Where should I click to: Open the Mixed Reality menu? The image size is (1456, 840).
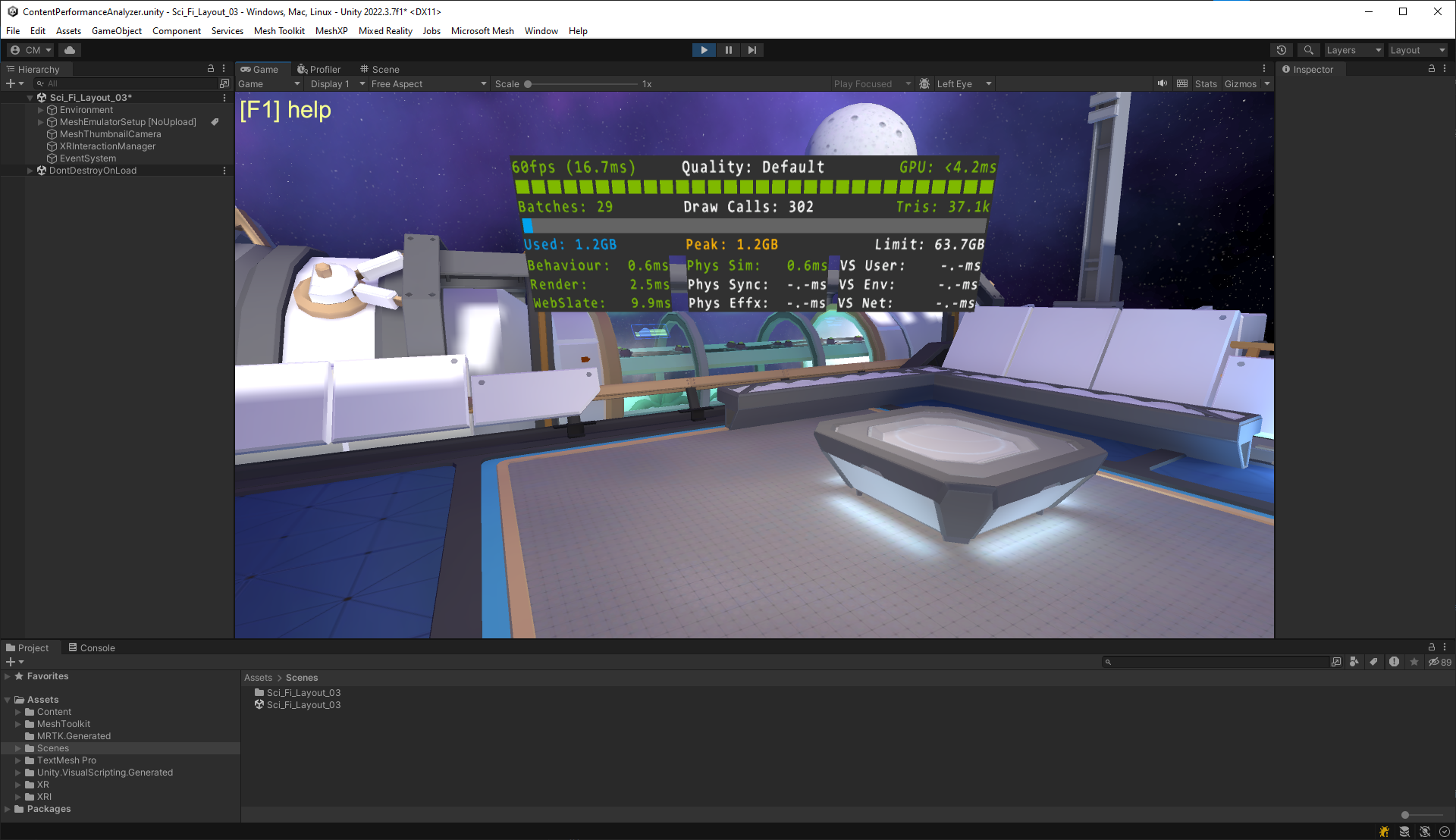click(x=388, y=30)
